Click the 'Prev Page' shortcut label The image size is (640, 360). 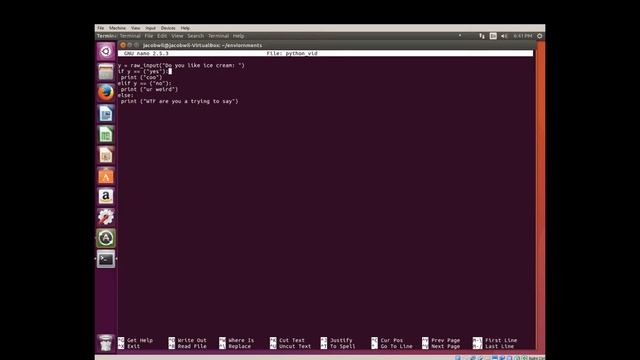point(446,340)
